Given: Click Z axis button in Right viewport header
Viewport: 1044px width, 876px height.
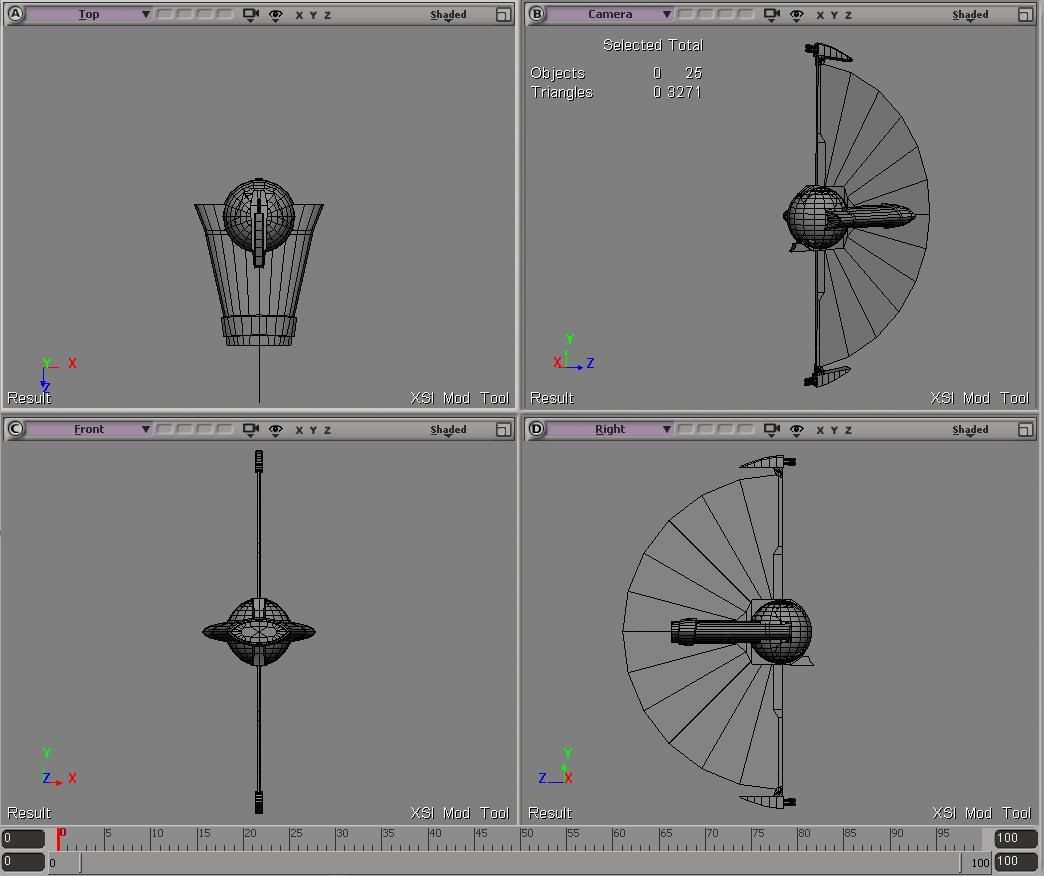Looking at the screenshot, I should (848, 430).
